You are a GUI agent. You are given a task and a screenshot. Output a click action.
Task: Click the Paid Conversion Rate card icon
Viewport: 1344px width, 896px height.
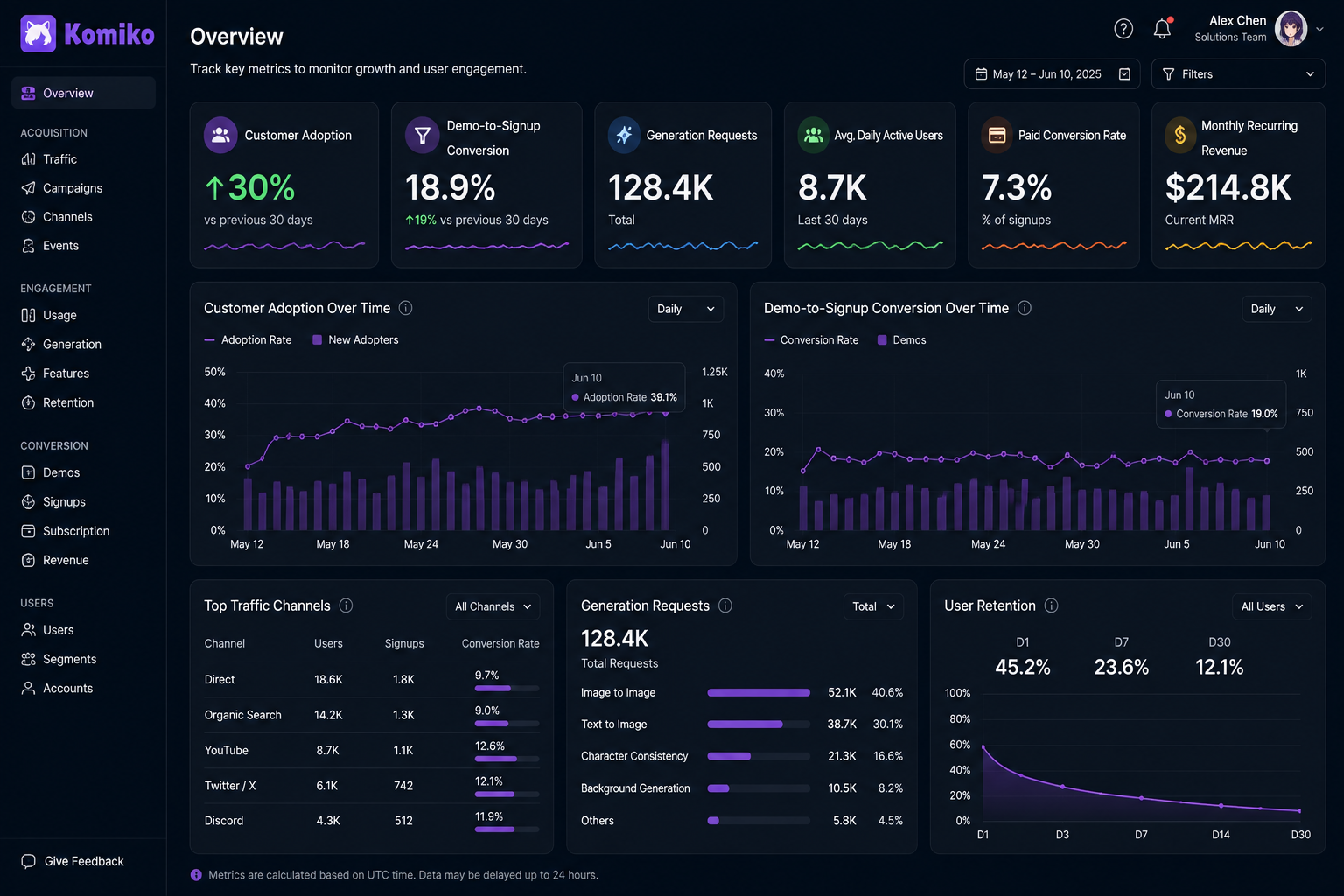997,135
